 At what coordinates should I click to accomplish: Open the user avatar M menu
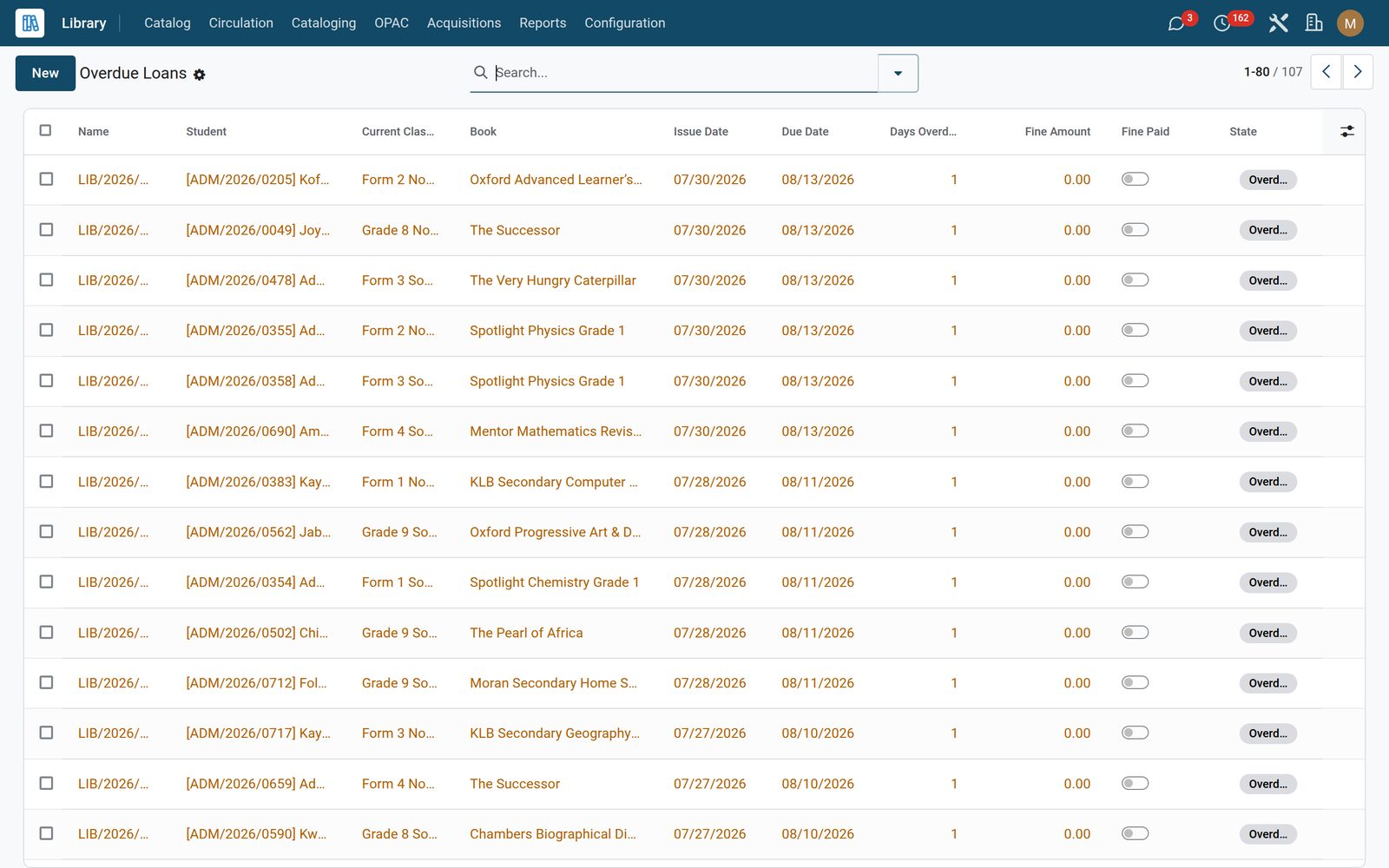coord(1350,23)
